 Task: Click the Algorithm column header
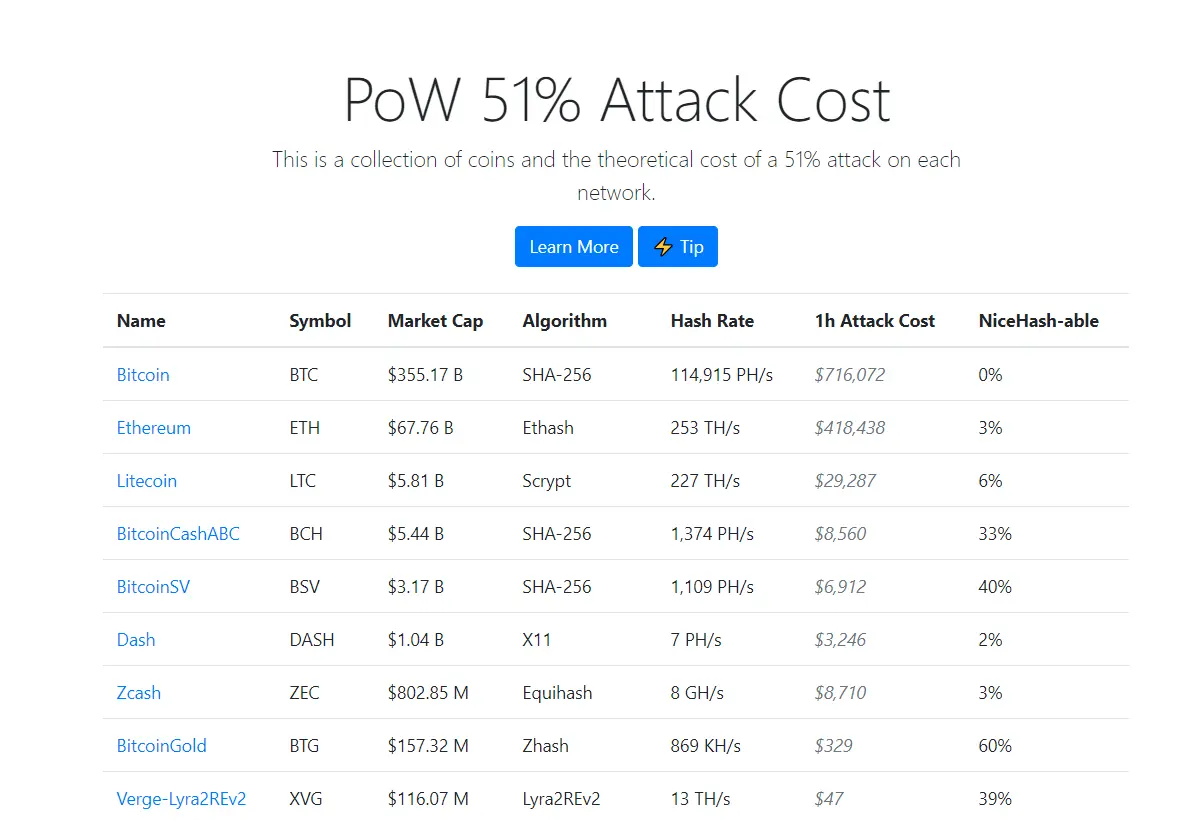click(565, 321)
